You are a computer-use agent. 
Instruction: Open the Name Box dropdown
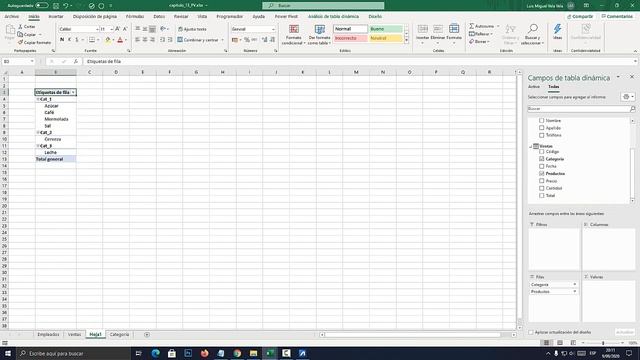point(32,61)
